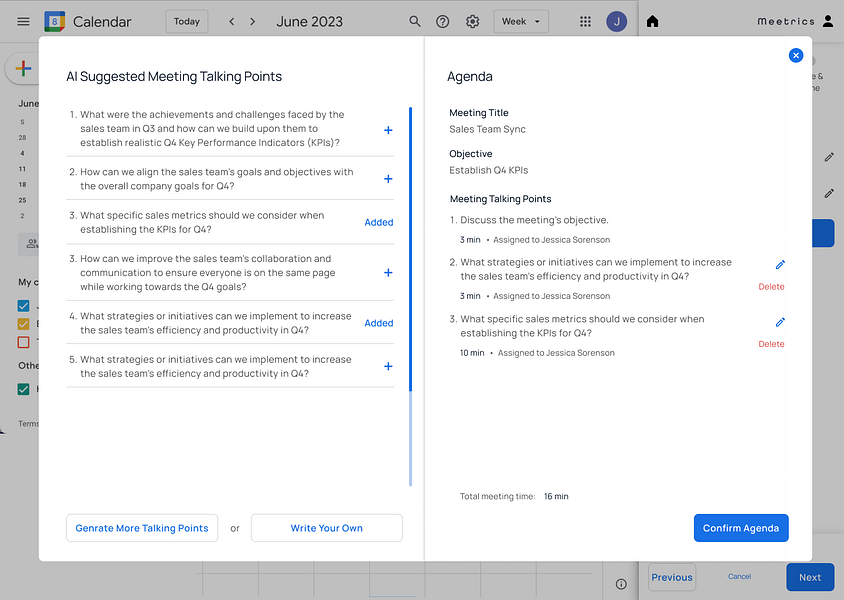Delete the sales metrics agenda item
Screen dimensions: 844x600
click(771, 344)
